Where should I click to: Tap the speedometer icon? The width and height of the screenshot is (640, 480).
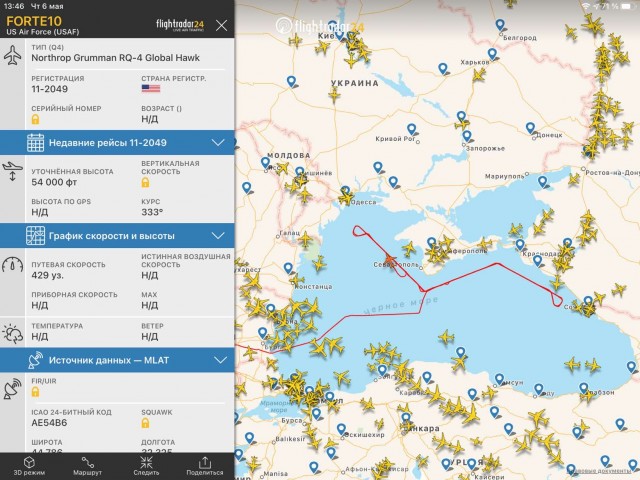pyautogui.click(x=12, y=265)
